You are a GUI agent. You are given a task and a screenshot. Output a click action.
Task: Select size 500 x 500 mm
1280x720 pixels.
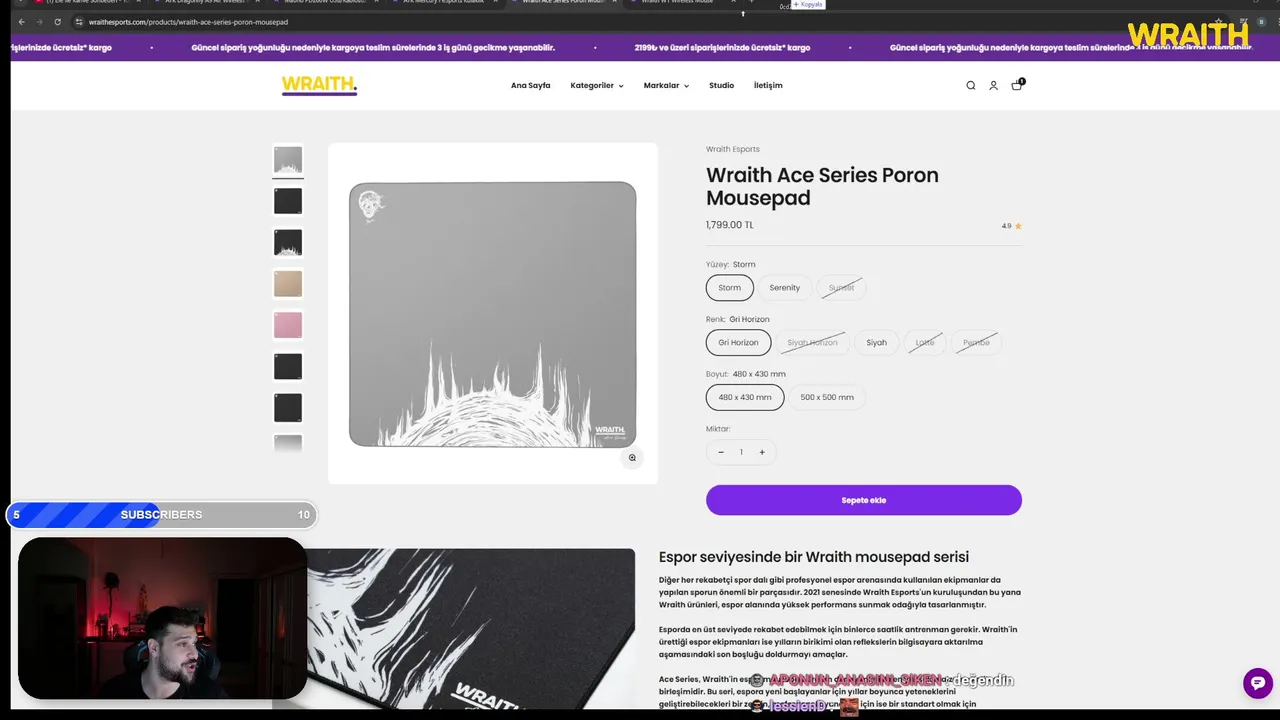827,397
